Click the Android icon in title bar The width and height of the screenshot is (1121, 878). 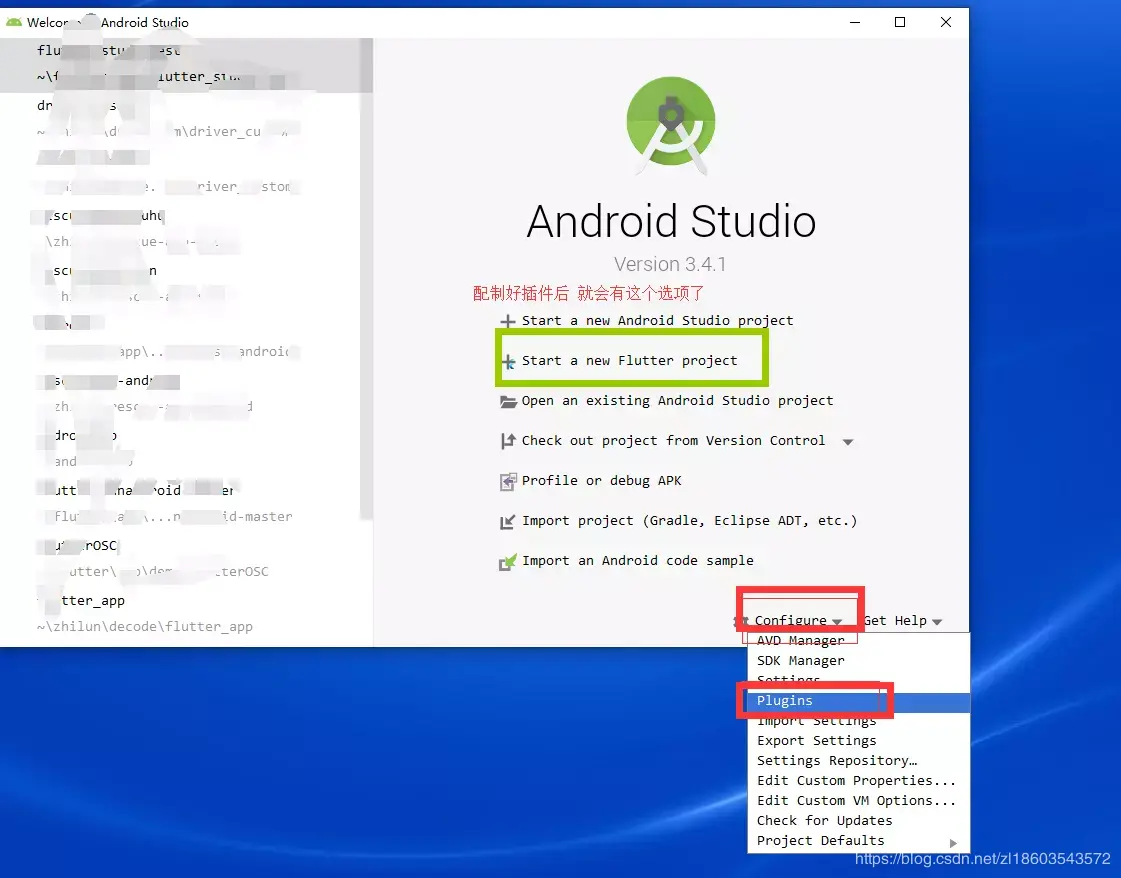[14, 22]
